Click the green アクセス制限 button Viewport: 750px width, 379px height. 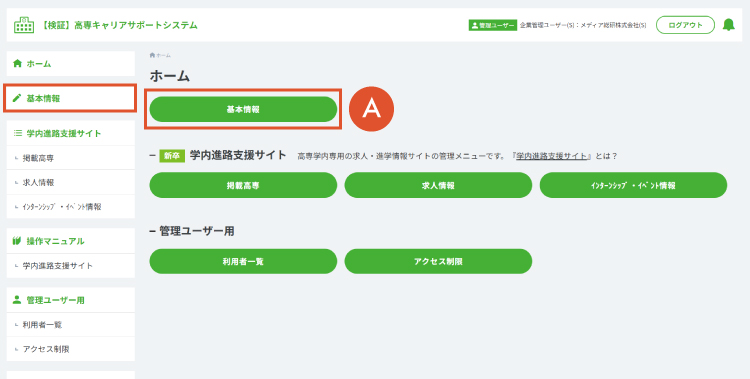pos(438,261)
